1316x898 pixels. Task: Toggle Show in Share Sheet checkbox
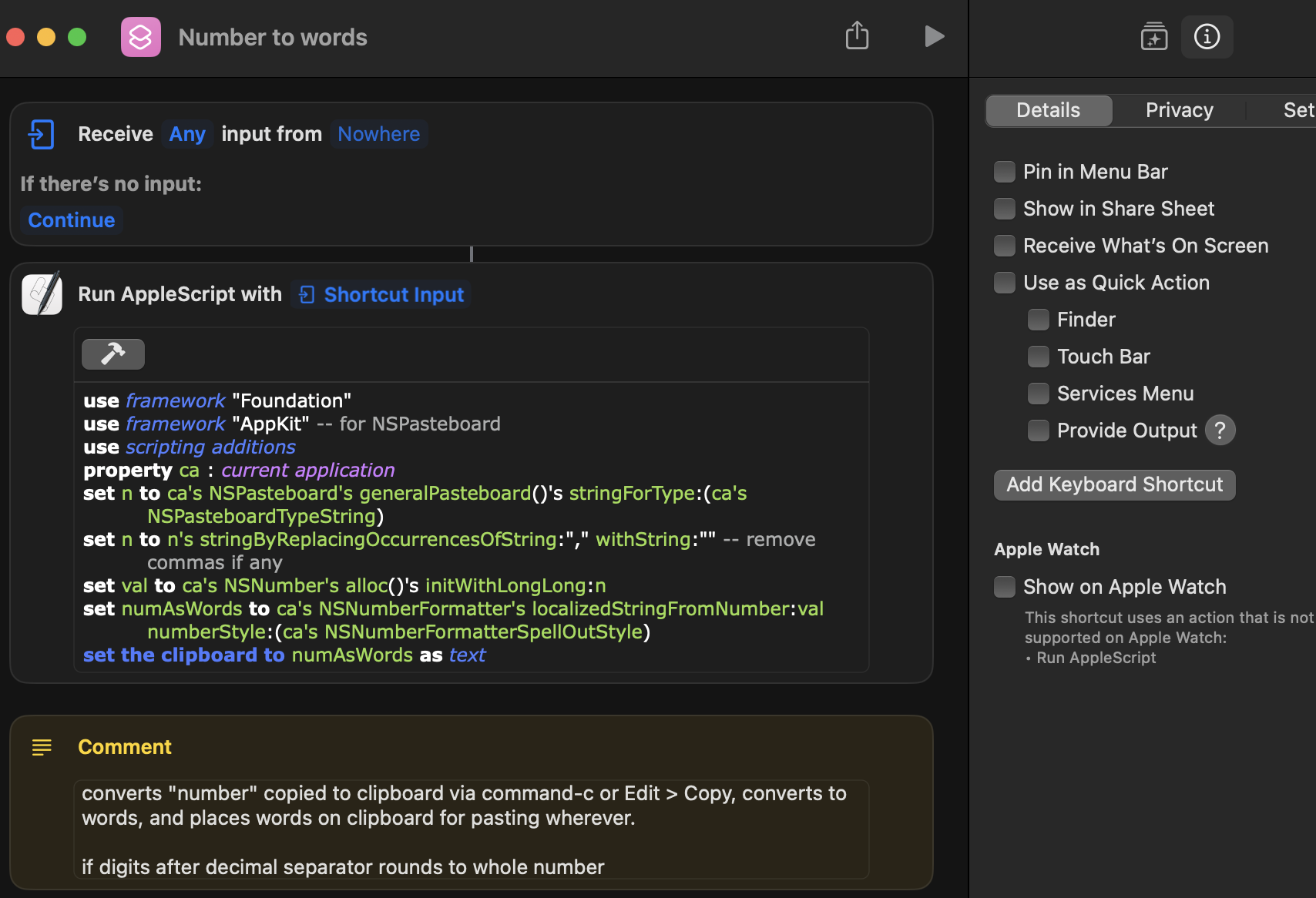pos(1005,209)
